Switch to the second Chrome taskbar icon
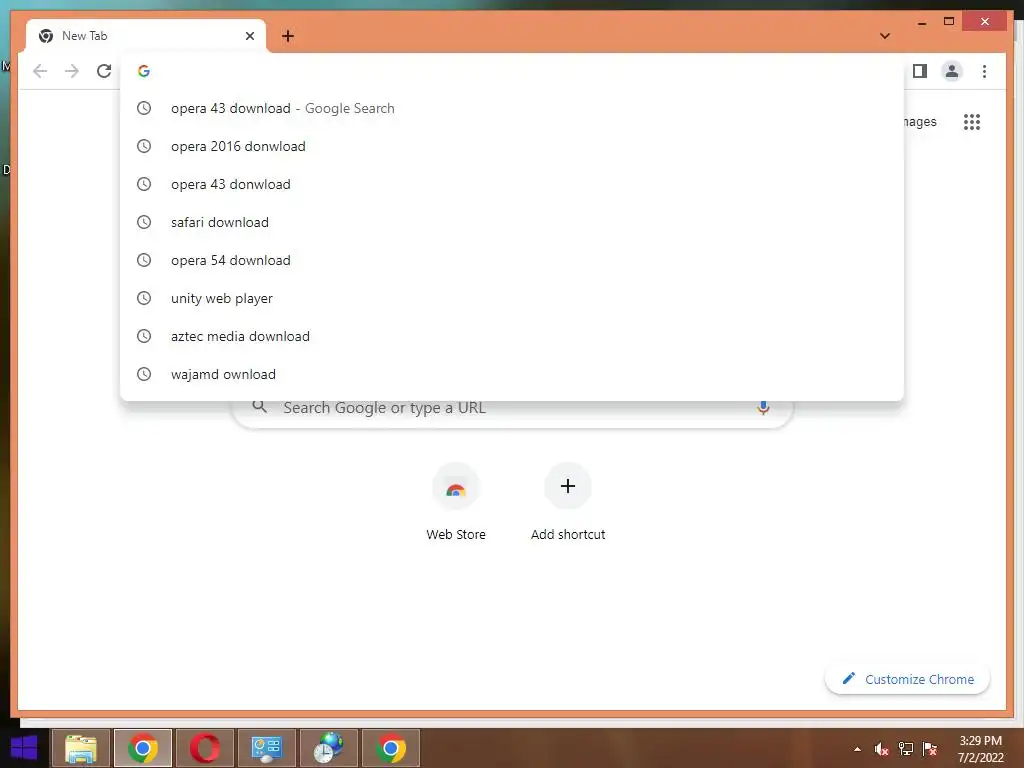This screenshot has height=768, width=1024. tap(391, 748)
